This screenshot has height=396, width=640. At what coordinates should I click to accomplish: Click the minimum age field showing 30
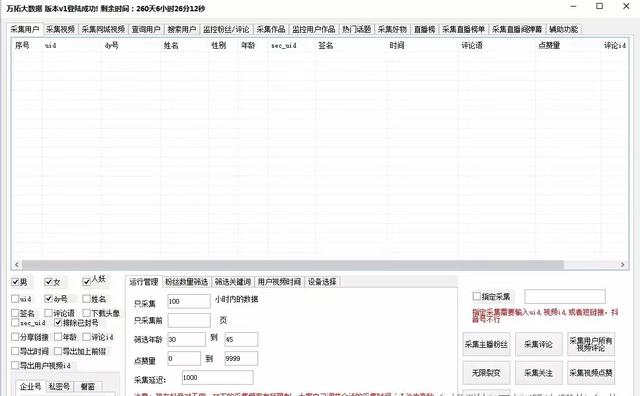[x=187, y=339]
